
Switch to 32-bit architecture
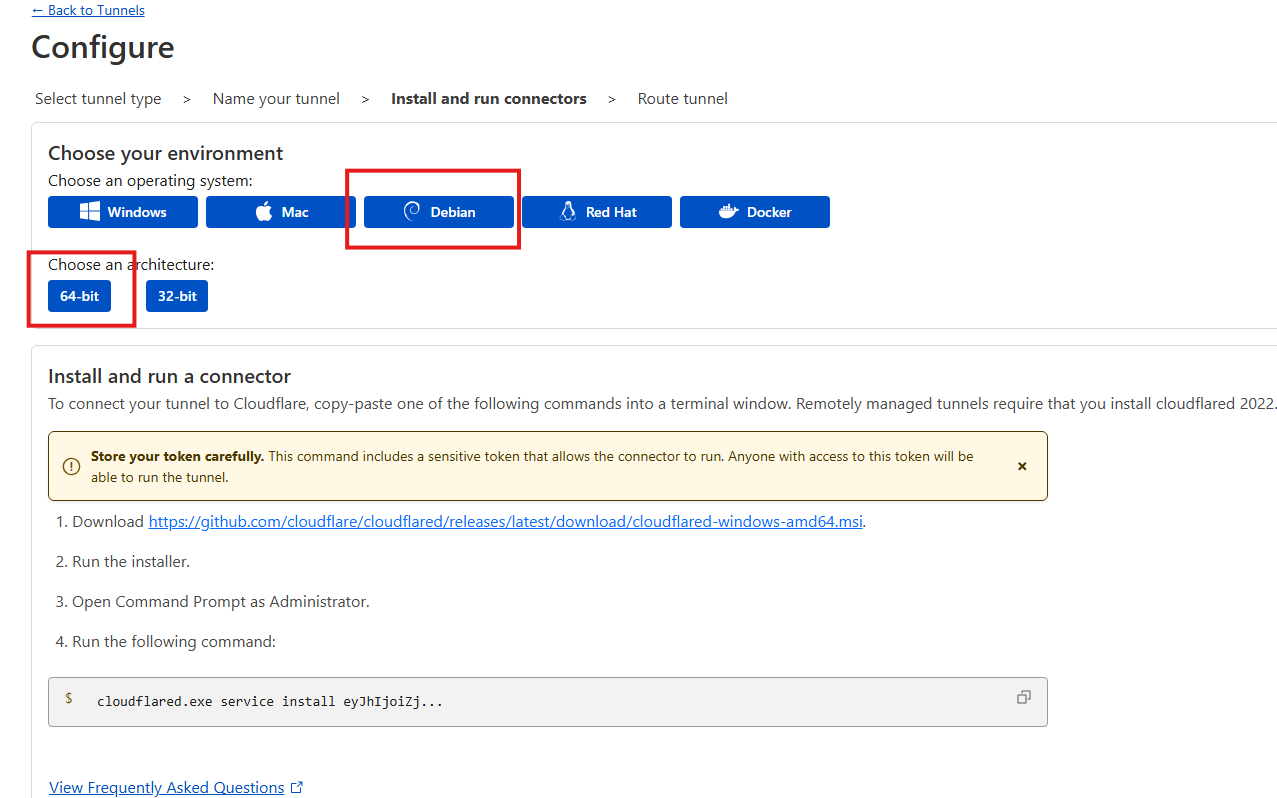point(177,297)
